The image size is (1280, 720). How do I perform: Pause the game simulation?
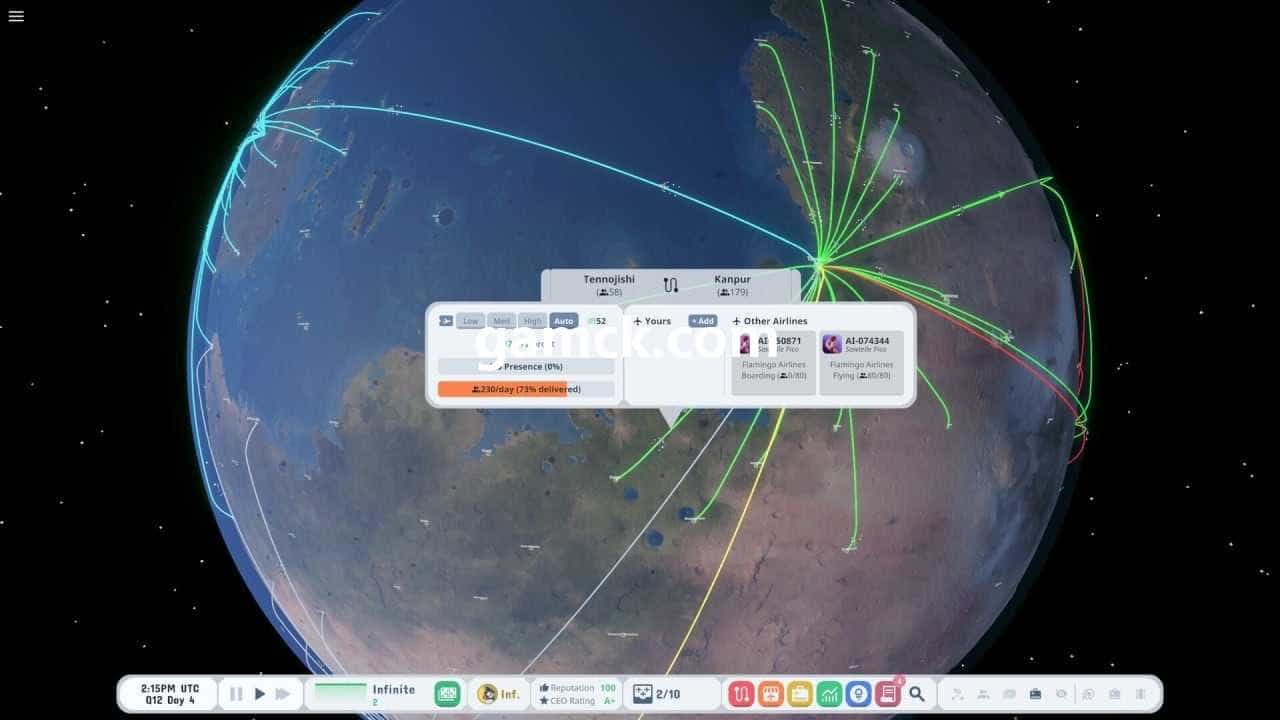(236, 694)
